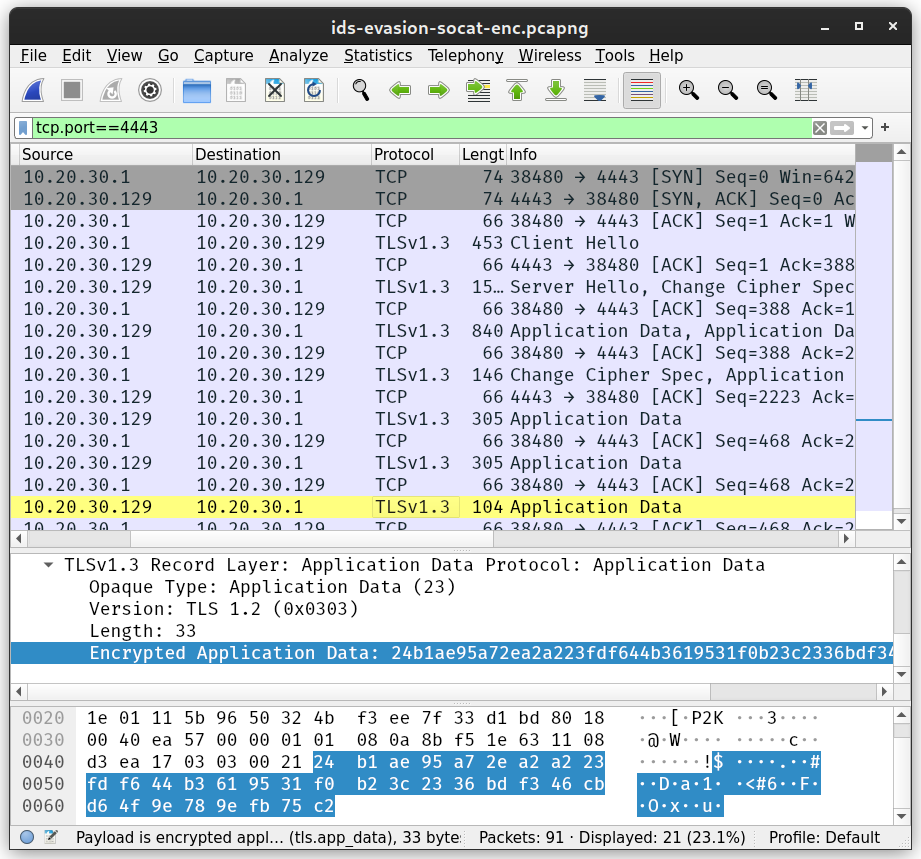Click the Destination column header
Viewport: 921px width, 859px height.
[282, 155]
